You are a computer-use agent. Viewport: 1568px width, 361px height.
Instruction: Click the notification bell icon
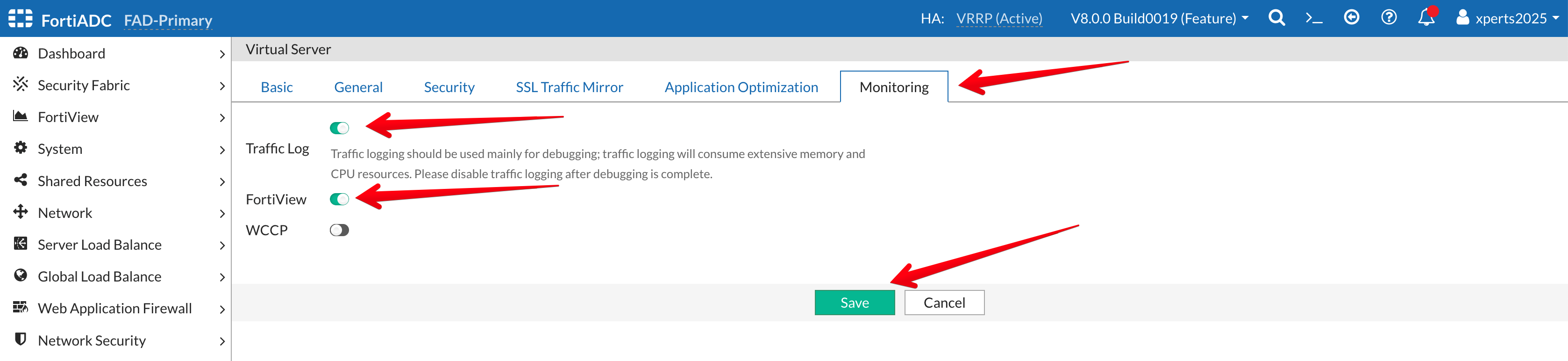click(x=1425, y=18)
